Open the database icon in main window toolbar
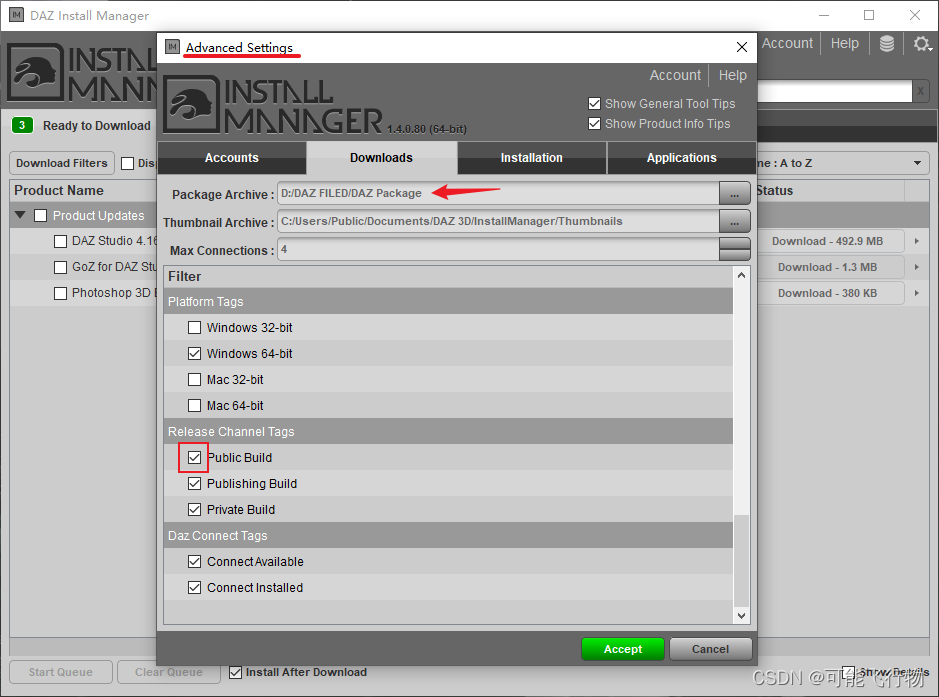Viewport: 939px width, 697px height. point(886,44)
